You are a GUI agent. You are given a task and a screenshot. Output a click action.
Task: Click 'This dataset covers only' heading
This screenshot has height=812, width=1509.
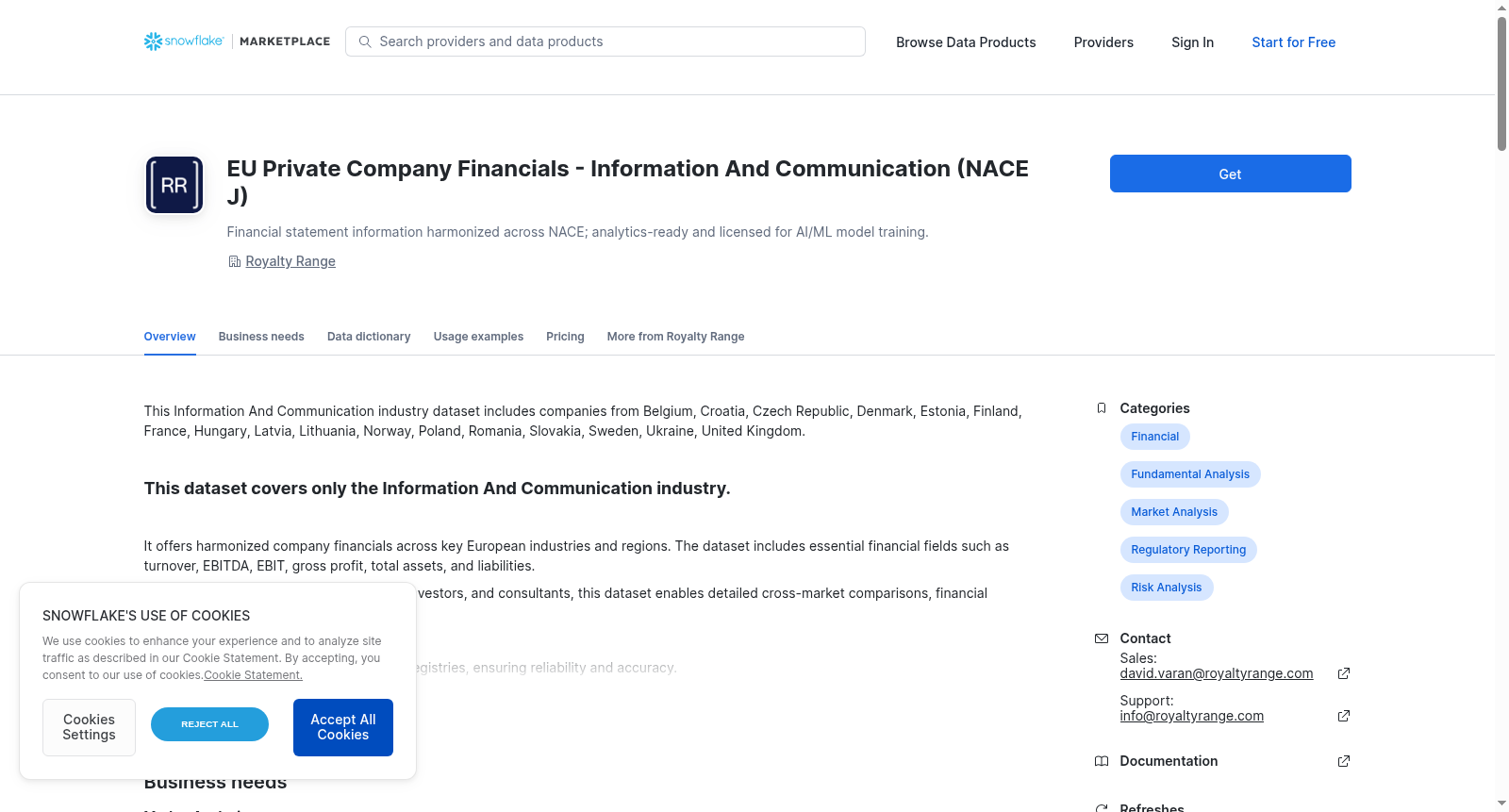coord(437,489)
